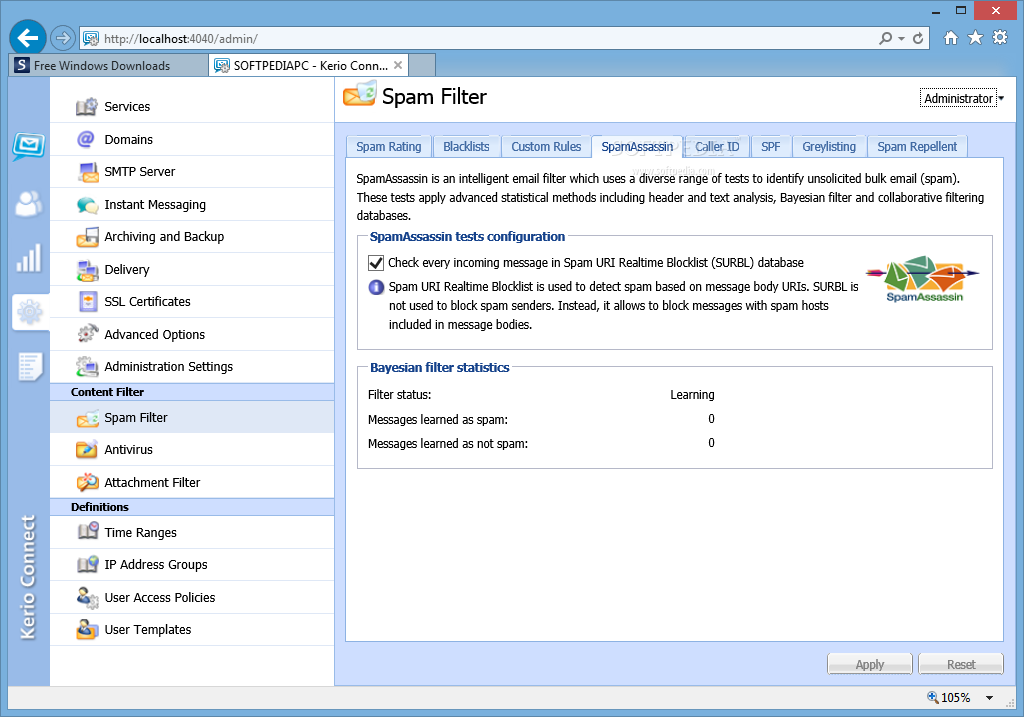Switch to the Greylisting tab
The image size is (1024, 717).
pyautogui.click(x=829, y=147)
